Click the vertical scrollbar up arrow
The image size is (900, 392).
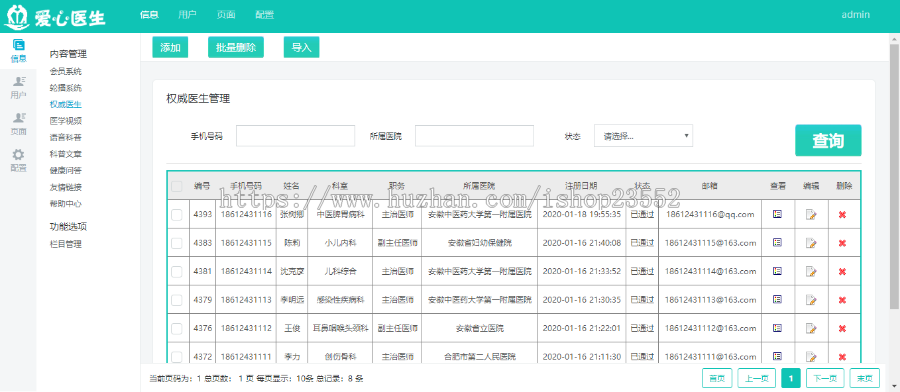pyautogui.click(x=895, y=38)
